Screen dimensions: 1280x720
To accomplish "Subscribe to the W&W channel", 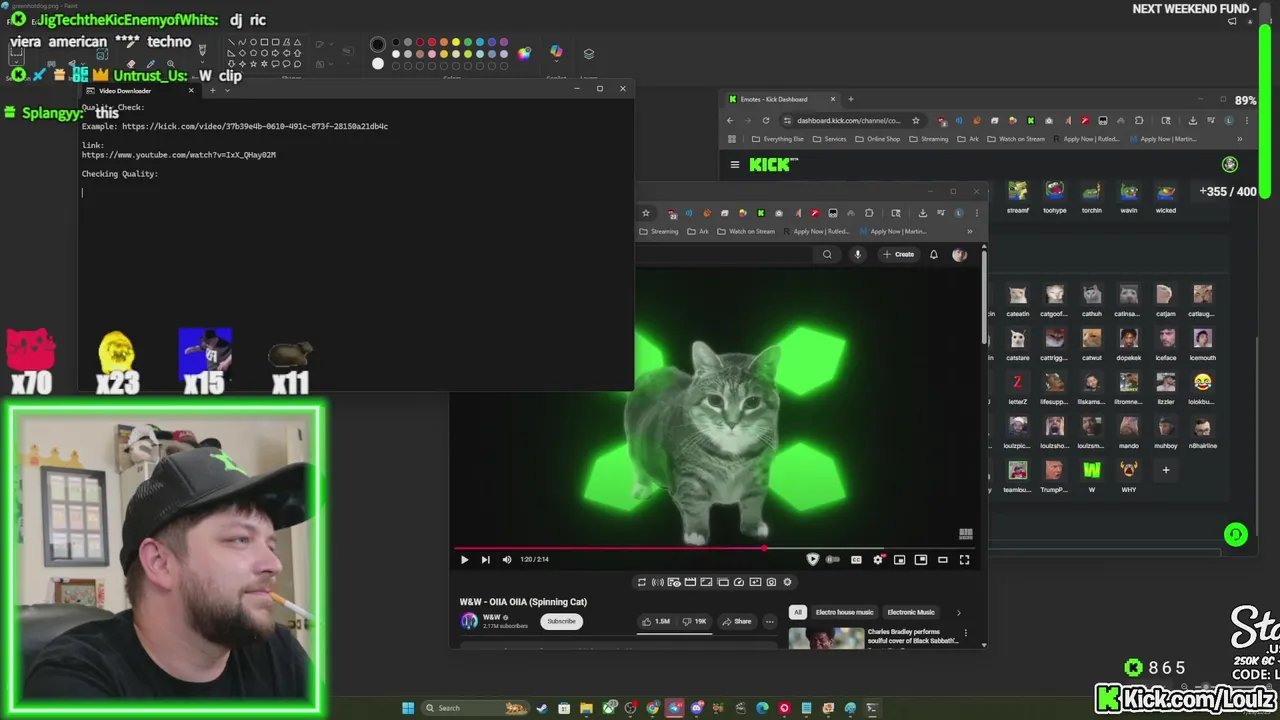I will pyautogui.click(x=561, y=621).
